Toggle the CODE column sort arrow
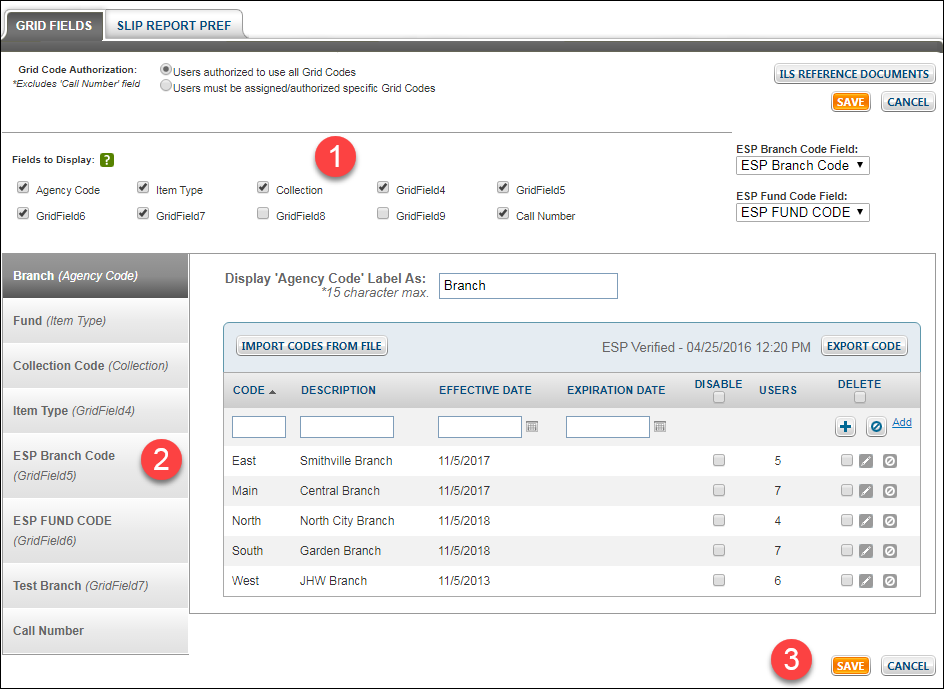Viewport: 944px width, 689px height. (x=270, y=390)
